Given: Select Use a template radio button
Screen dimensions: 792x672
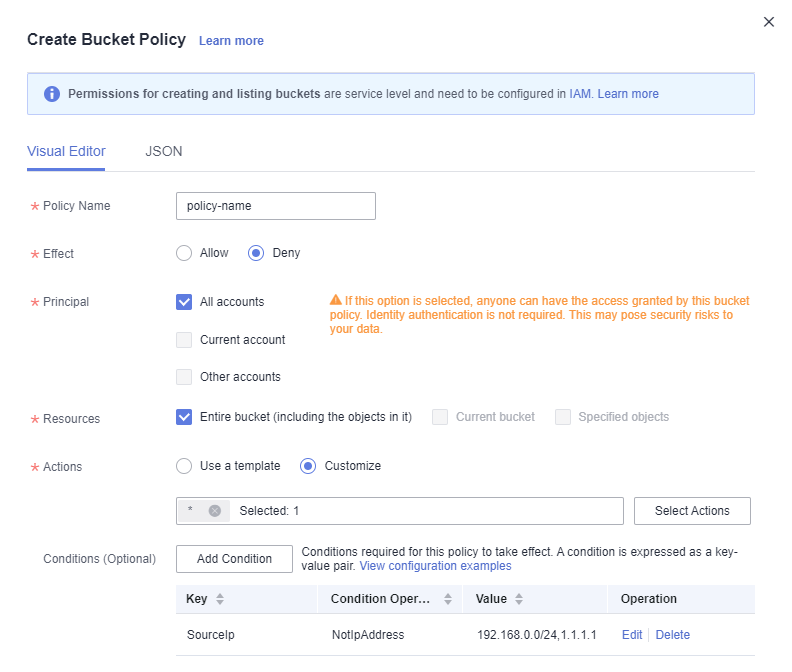Looking at the screenshot, I should pos(184,466).
